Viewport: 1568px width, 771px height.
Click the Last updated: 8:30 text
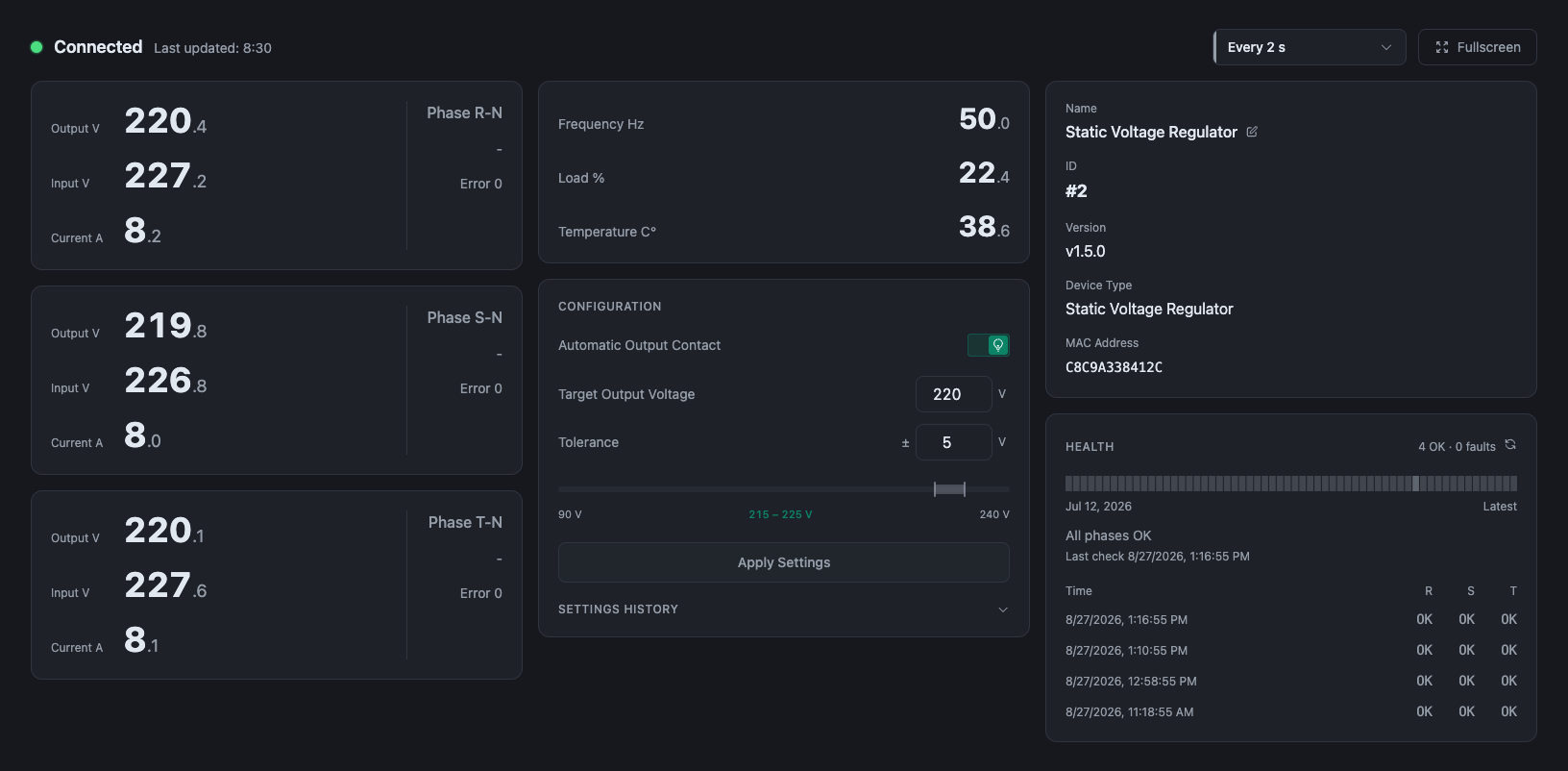click(x=212, y=48)
